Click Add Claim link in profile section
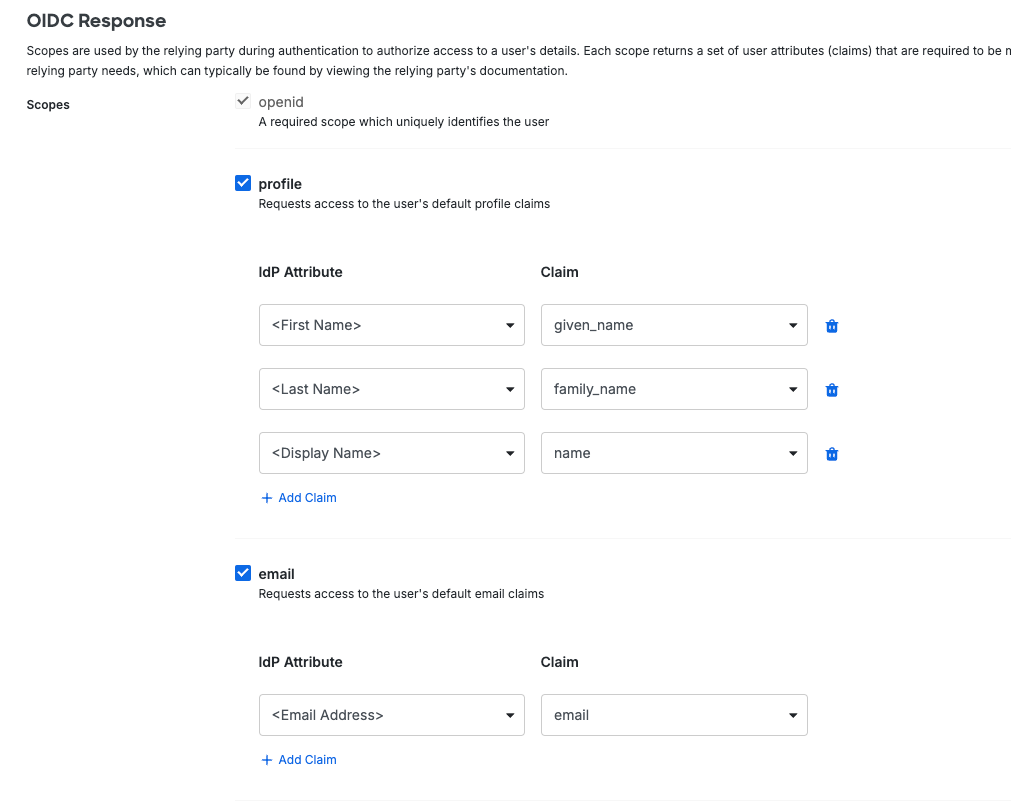Image resolution: width=1011 pixels, height=808 pixels. (x=307, y=498)
